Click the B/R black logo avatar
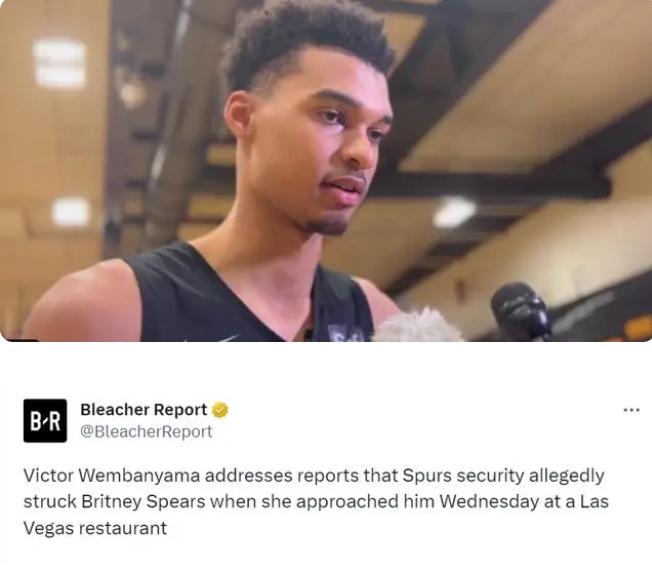Viewport: 652px width, 581px height. tap(45, 420)
